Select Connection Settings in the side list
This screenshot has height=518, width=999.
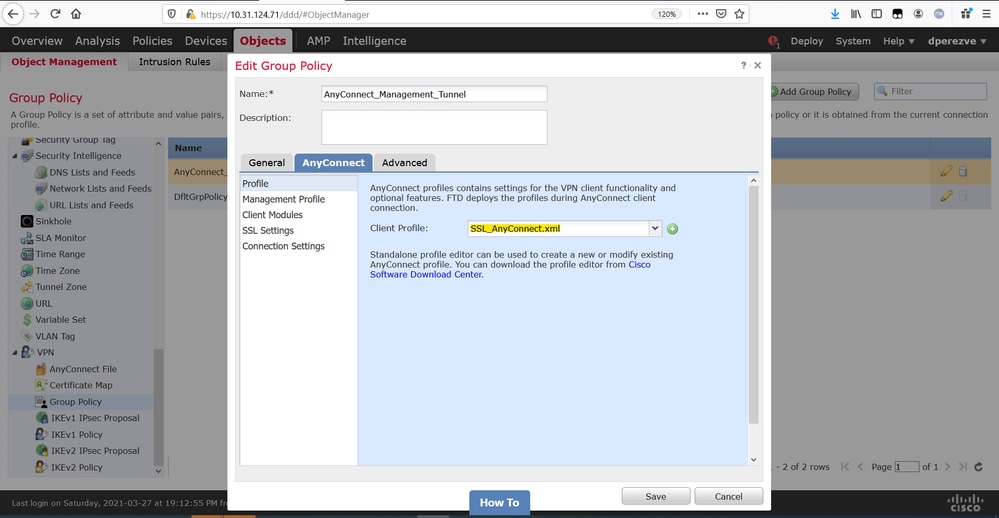[283, 246]
